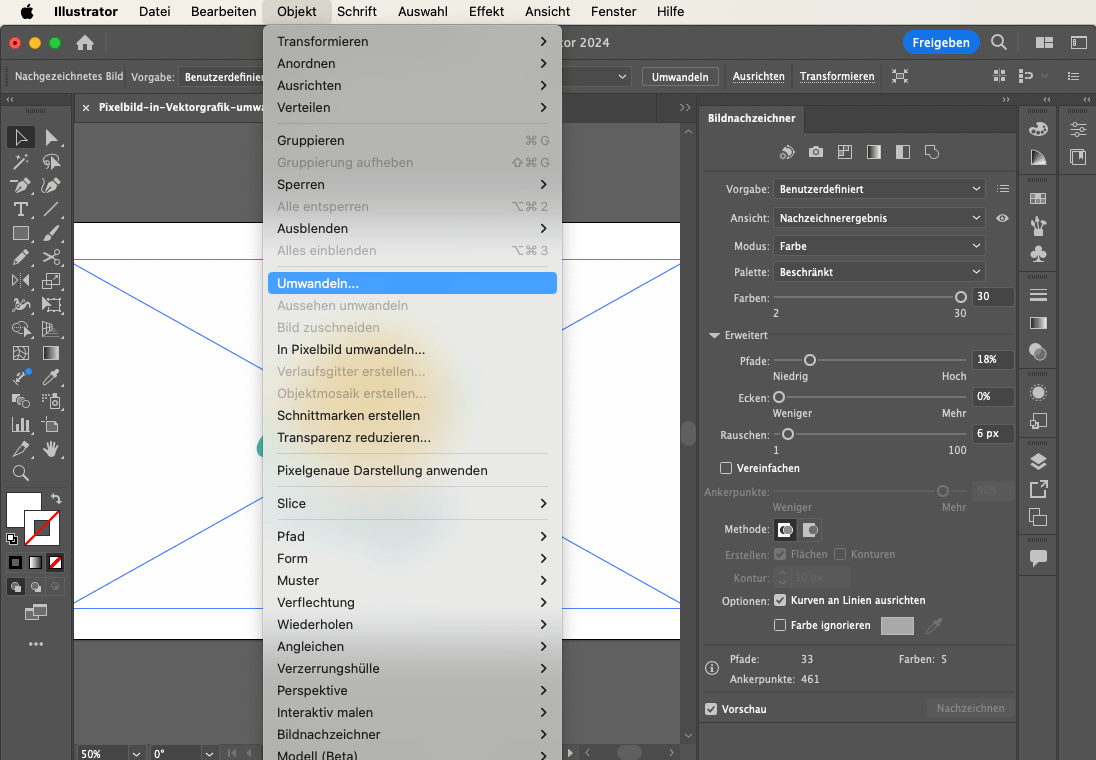Screen dimensions: 1096x760
Task: Open the Modus dropdown set to Farbe
Action: tap(879, 246)
